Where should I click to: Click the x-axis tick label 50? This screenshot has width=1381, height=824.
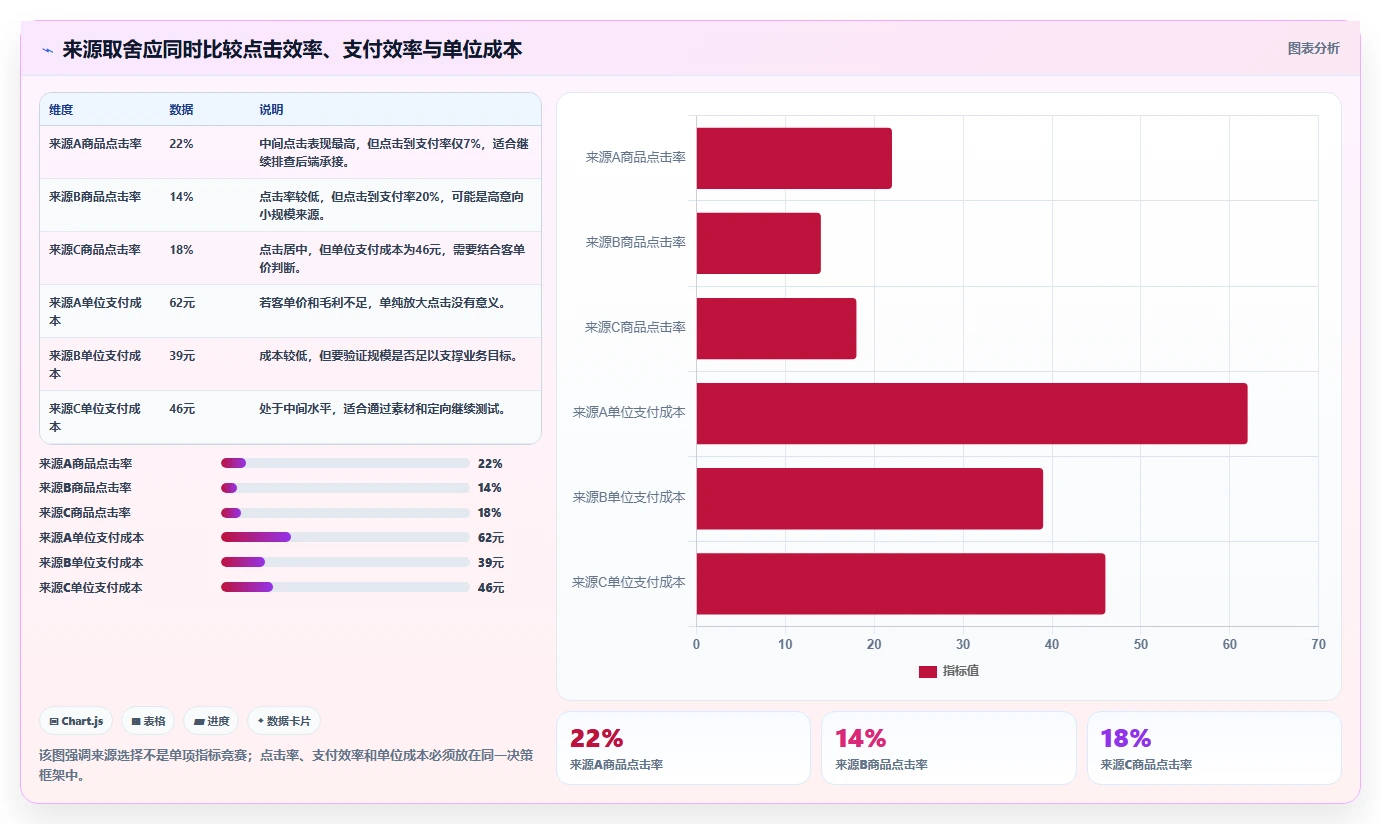1141,644
